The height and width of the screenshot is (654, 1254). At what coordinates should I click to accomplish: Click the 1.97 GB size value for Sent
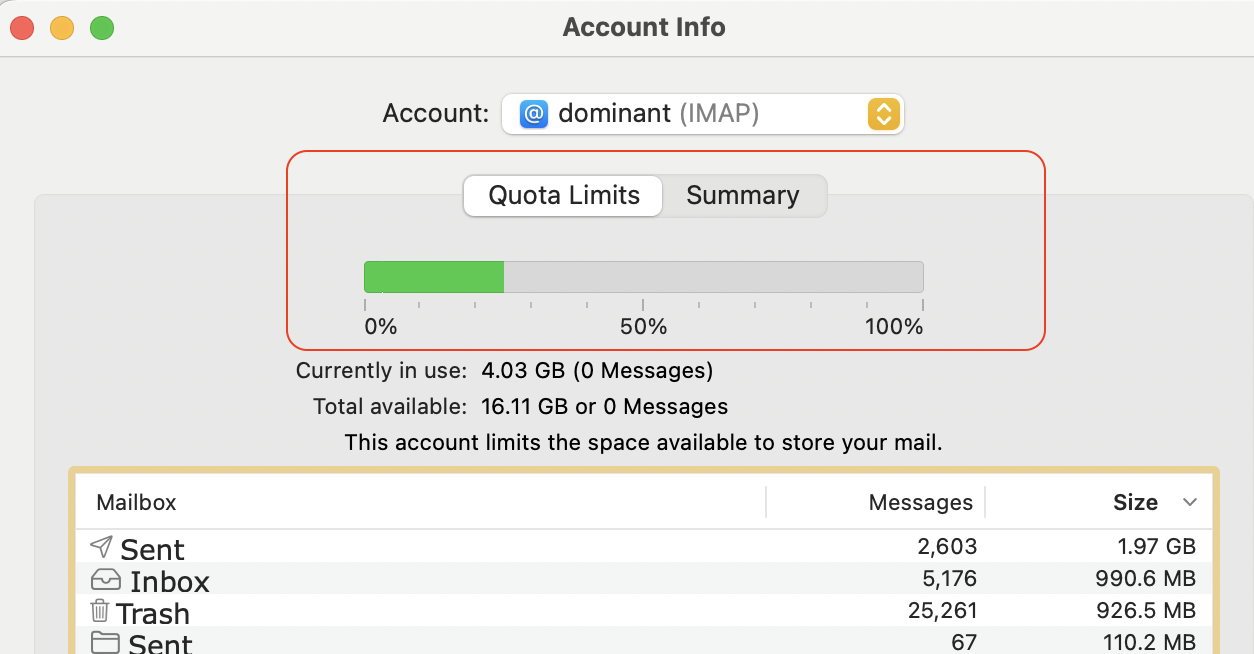(1157, 547)
